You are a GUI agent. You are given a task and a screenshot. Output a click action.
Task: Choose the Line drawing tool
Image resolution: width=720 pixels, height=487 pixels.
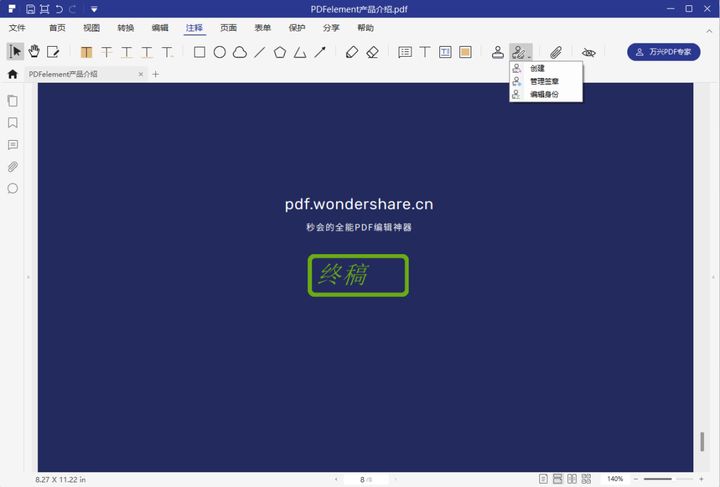[260, 52]
